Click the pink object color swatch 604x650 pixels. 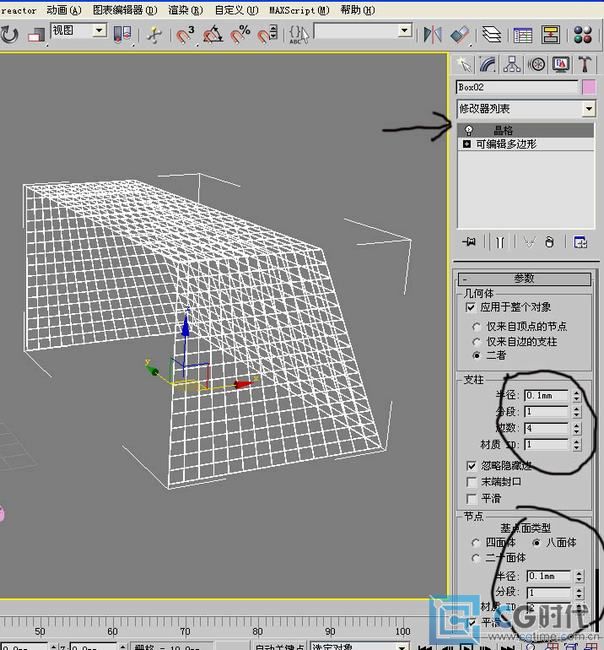[589, 87]
